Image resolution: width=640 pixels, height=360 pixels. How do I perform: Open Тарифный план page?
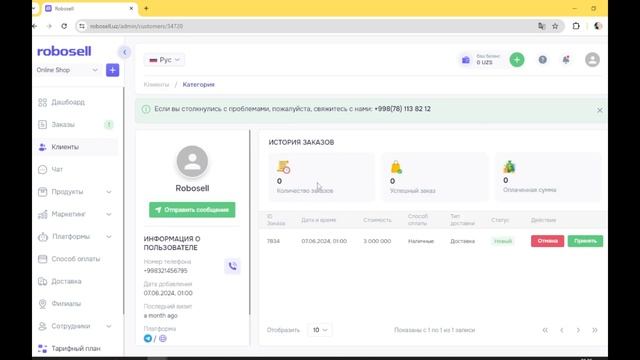pos(76,349)
